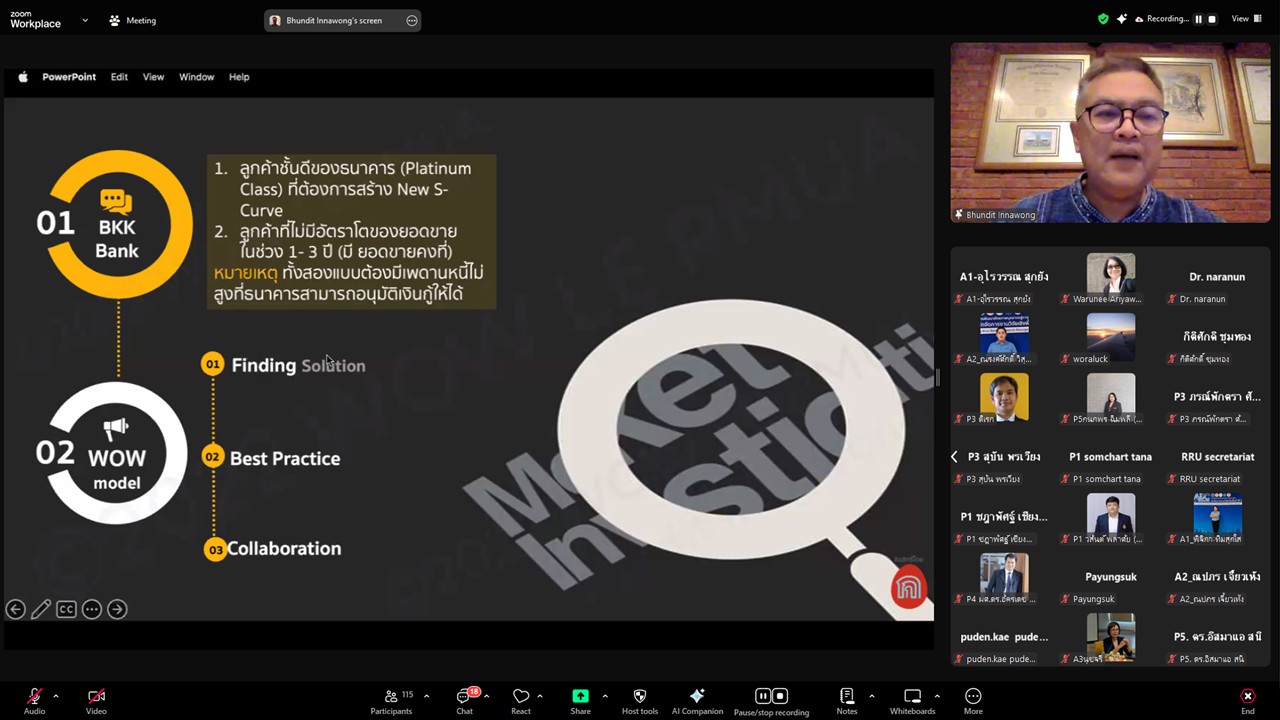The height and width of the screenshot is (720, 1280).
Task: Open the AI Companion panel
Action: point(697,701)
